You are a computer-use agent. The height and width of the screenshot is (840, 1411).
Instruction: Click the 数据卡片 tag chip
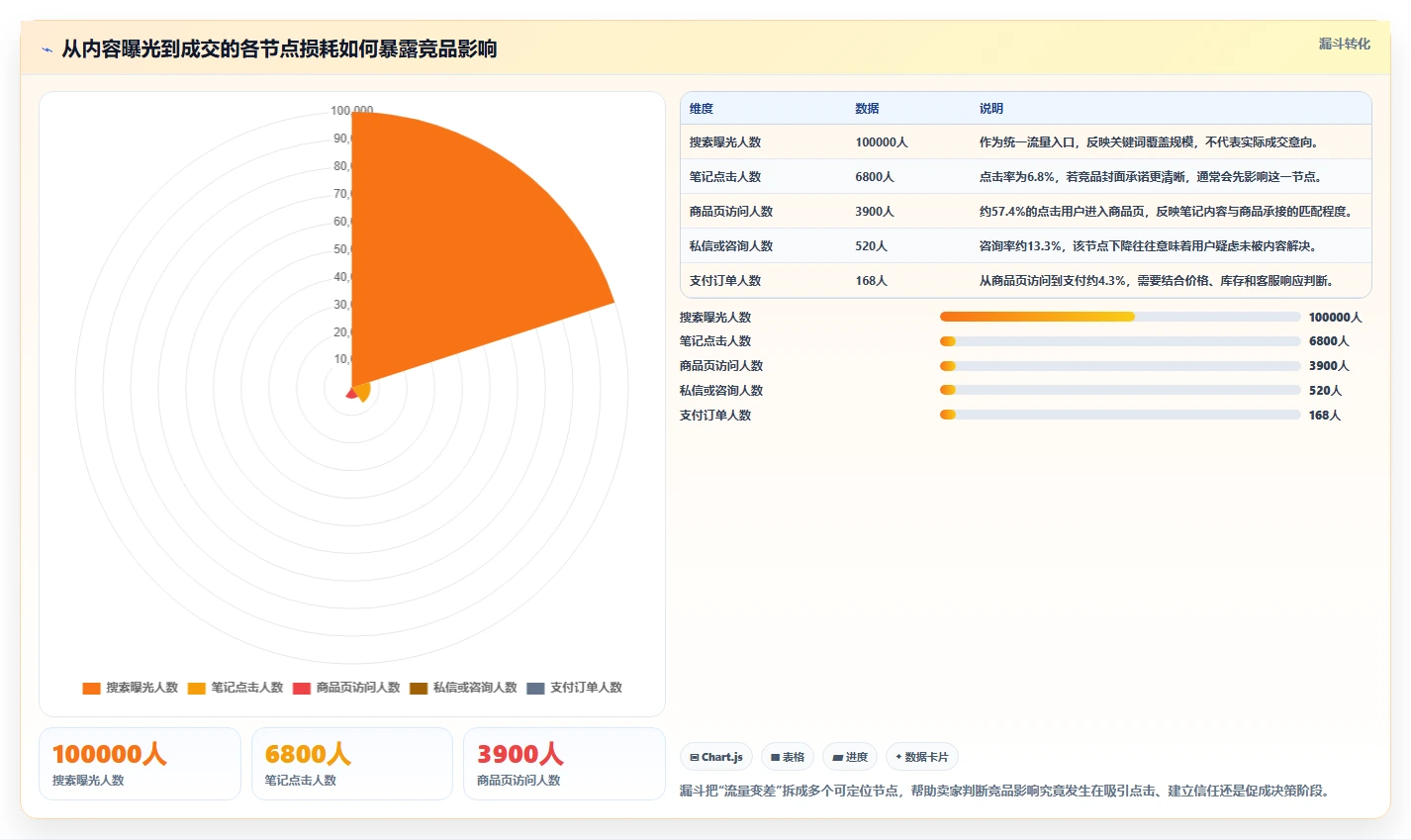click(922, 757)
